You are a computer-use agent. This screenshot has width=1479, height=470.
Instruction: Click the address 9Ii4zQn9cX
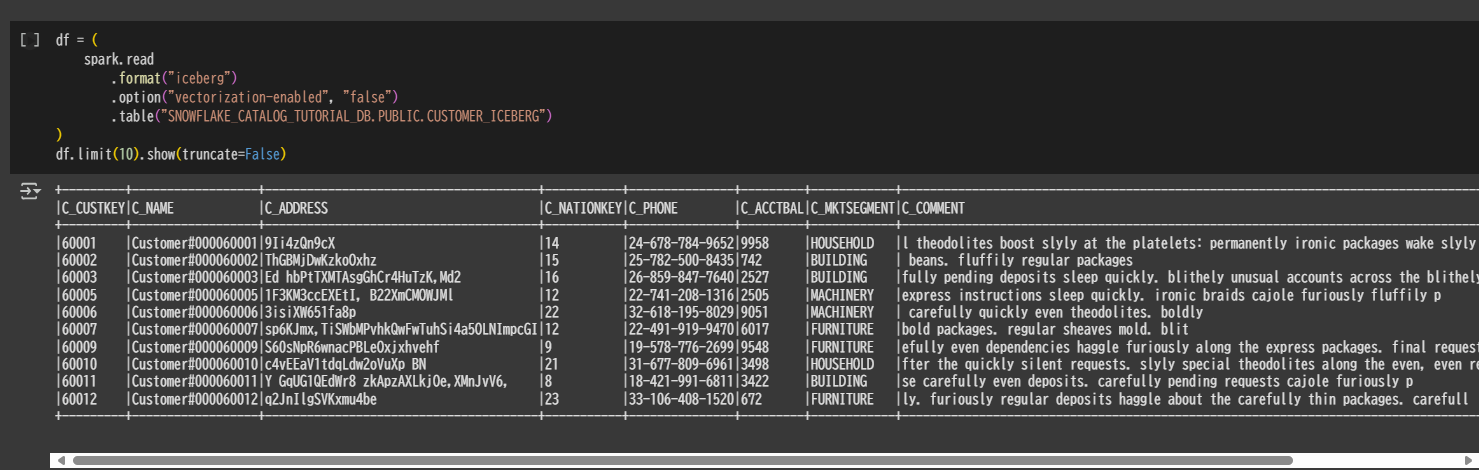click(x=299, y=243)
